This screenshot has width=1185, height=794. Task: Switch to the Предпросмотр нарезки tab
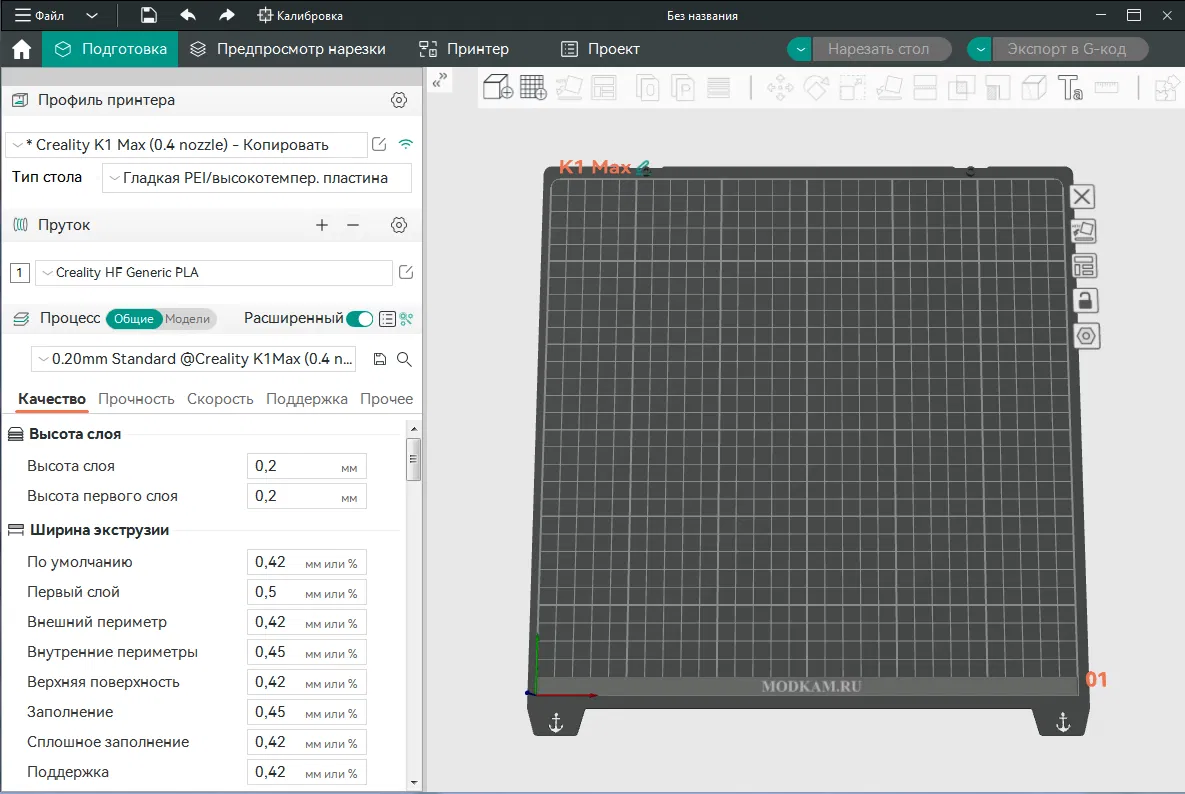pyautogui.click(x=287, y=49)
